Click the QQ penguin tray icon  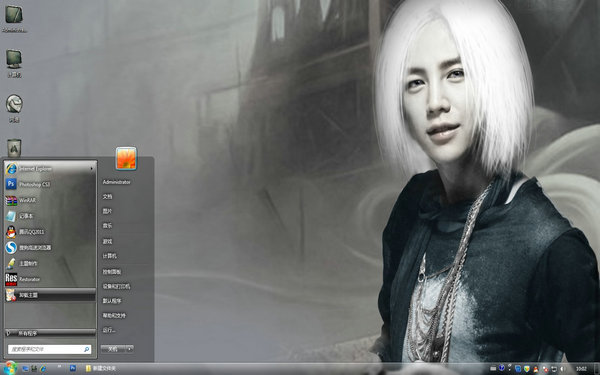click(536, 369)
